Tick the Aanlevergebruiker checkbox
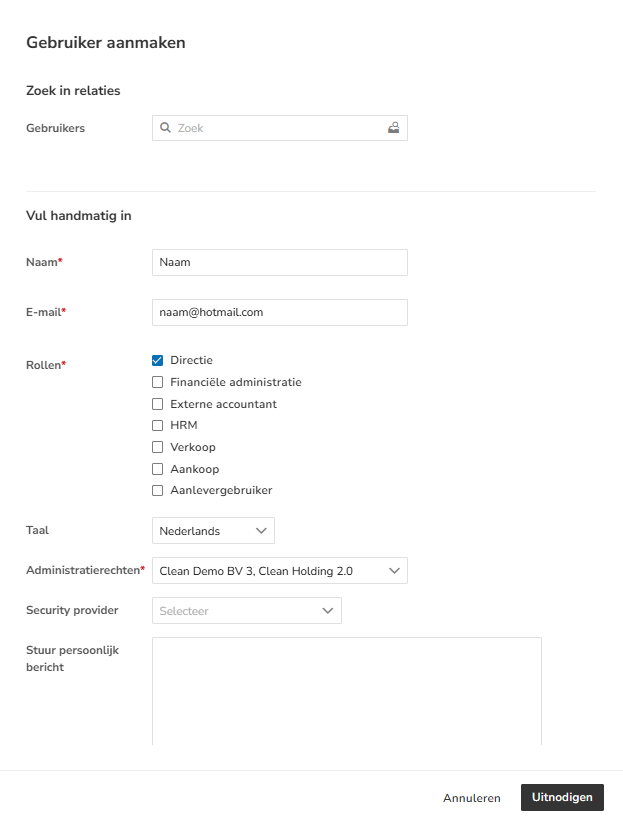 coord(157,491)
